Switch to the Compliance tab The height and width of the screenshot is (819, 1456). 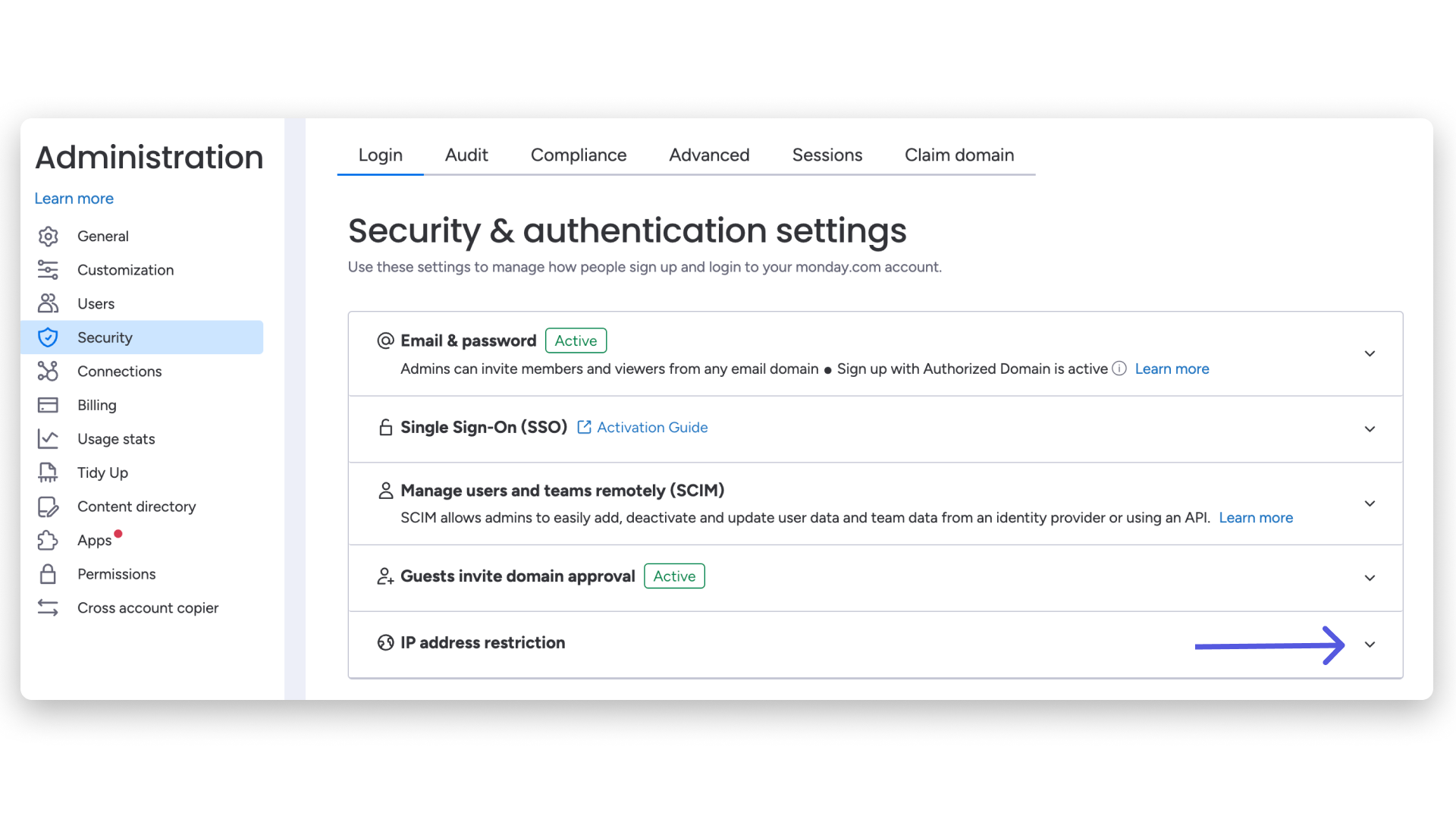pyautogui.click(x=578, y=155)
